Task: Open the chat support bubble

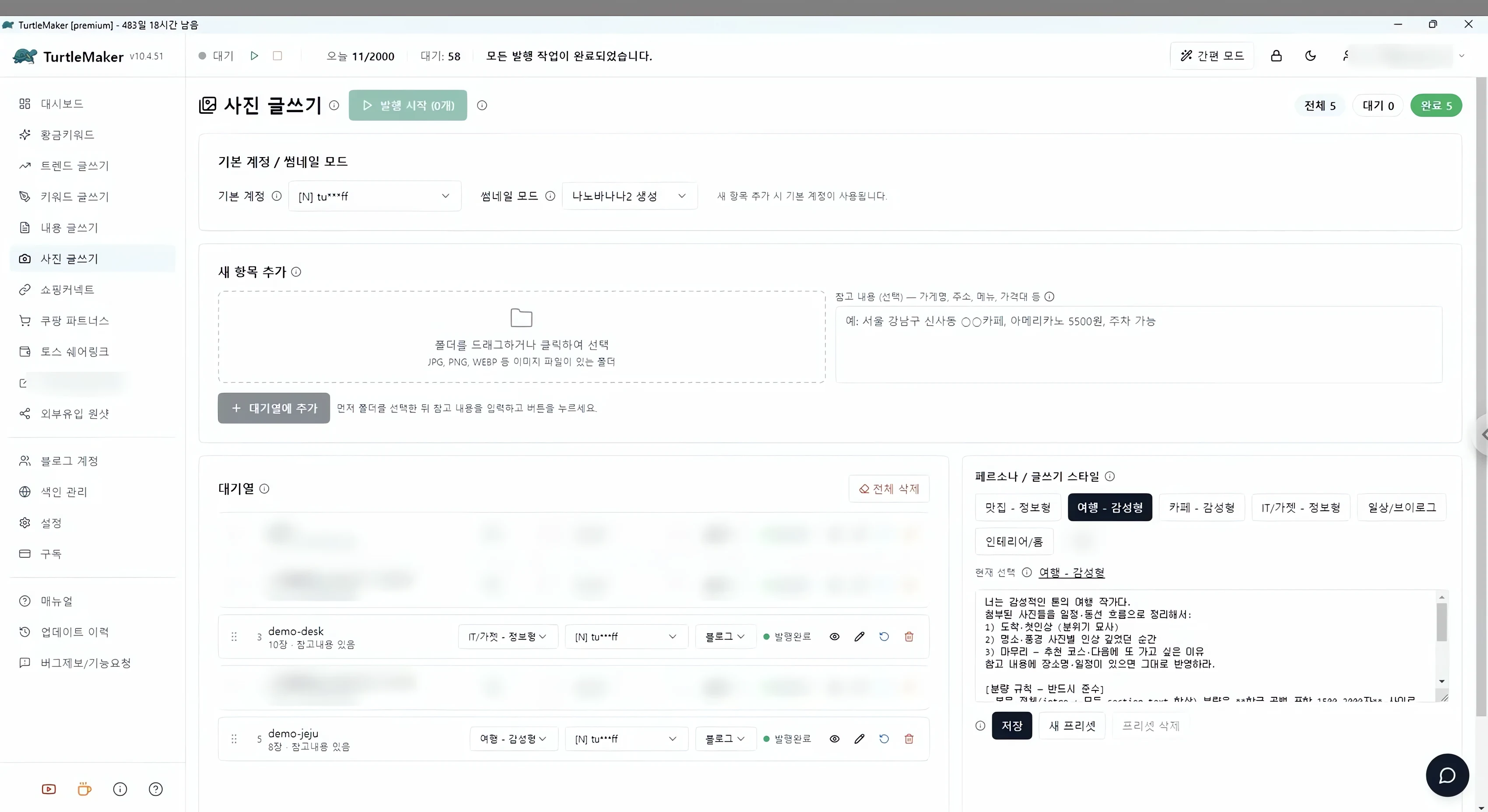Action: (1447, 775)
